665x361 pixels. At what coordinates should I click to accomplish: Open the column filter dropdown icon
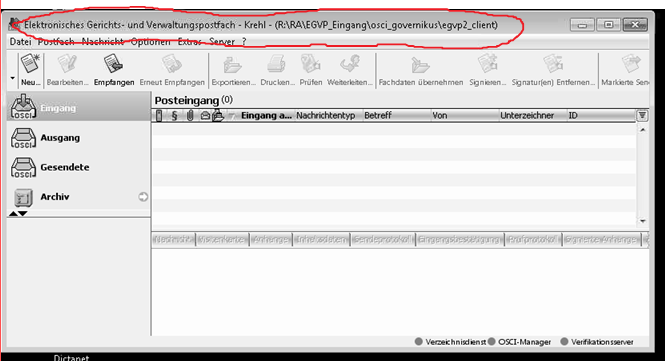click(642, 115)
